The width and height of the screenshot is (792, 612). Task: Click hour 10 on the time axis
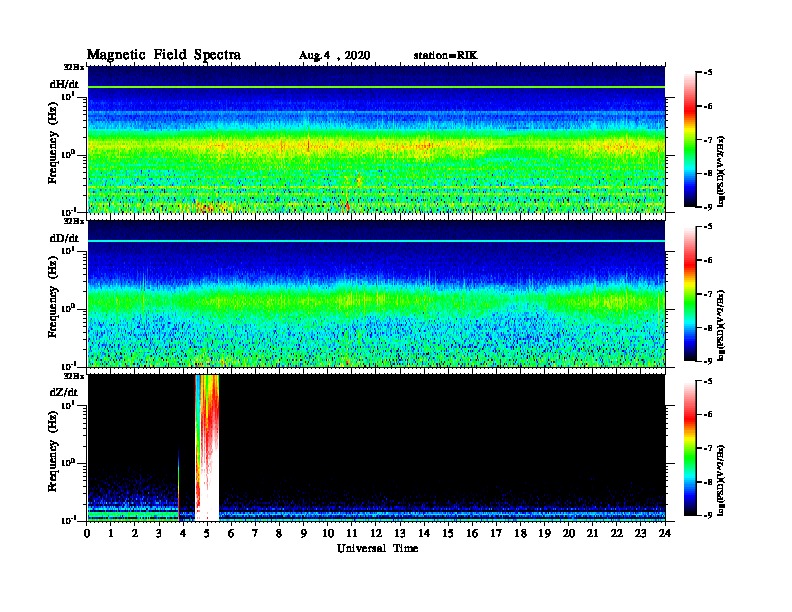tap(328, 533)
